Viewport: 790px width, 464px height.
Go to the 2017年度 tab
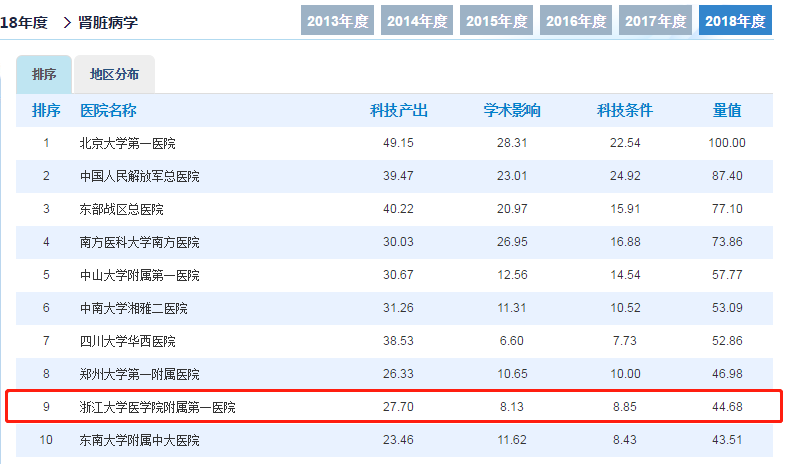click(x=656, y=20)
